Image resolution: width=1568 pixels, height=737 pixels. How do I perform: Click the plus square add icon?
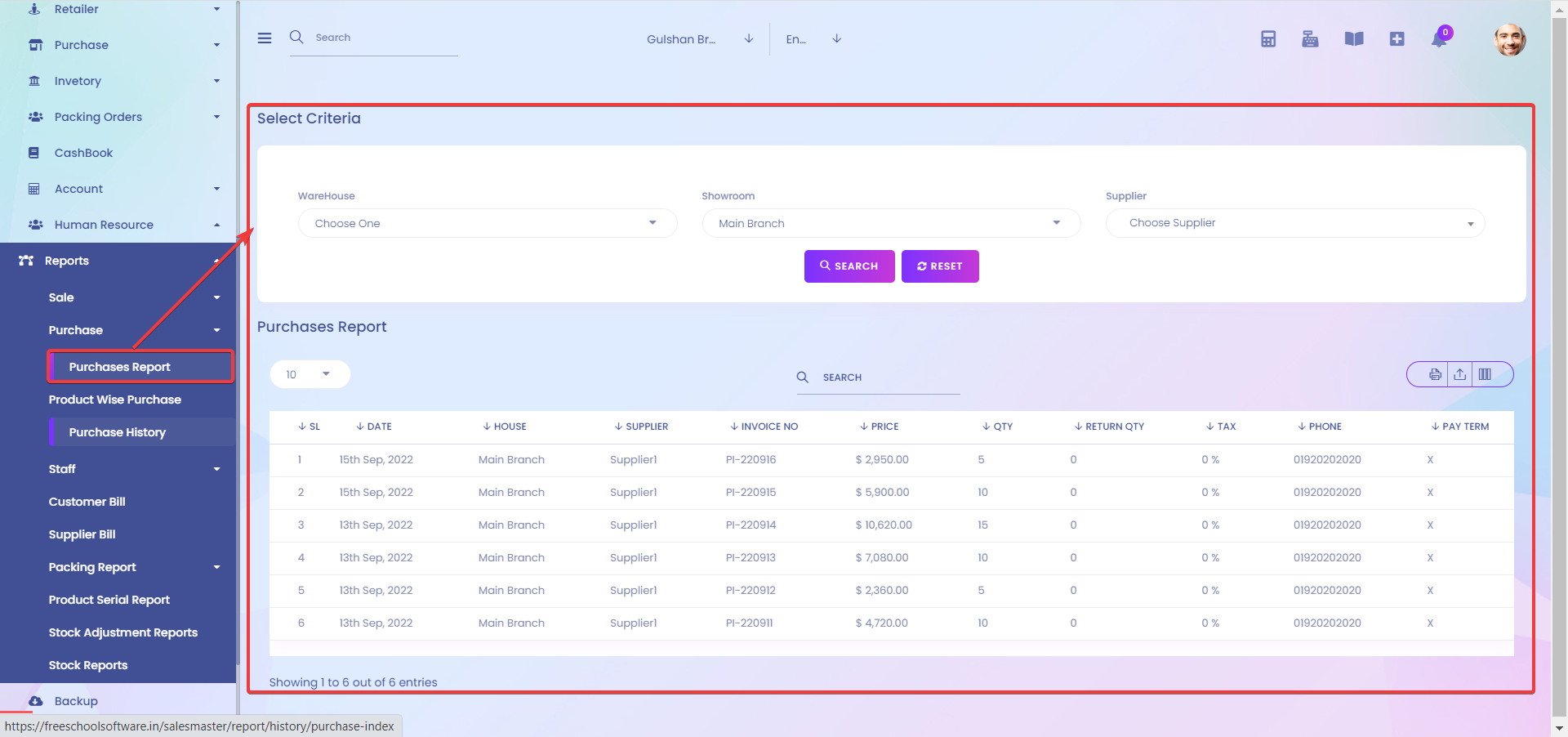pos(1396,39)
